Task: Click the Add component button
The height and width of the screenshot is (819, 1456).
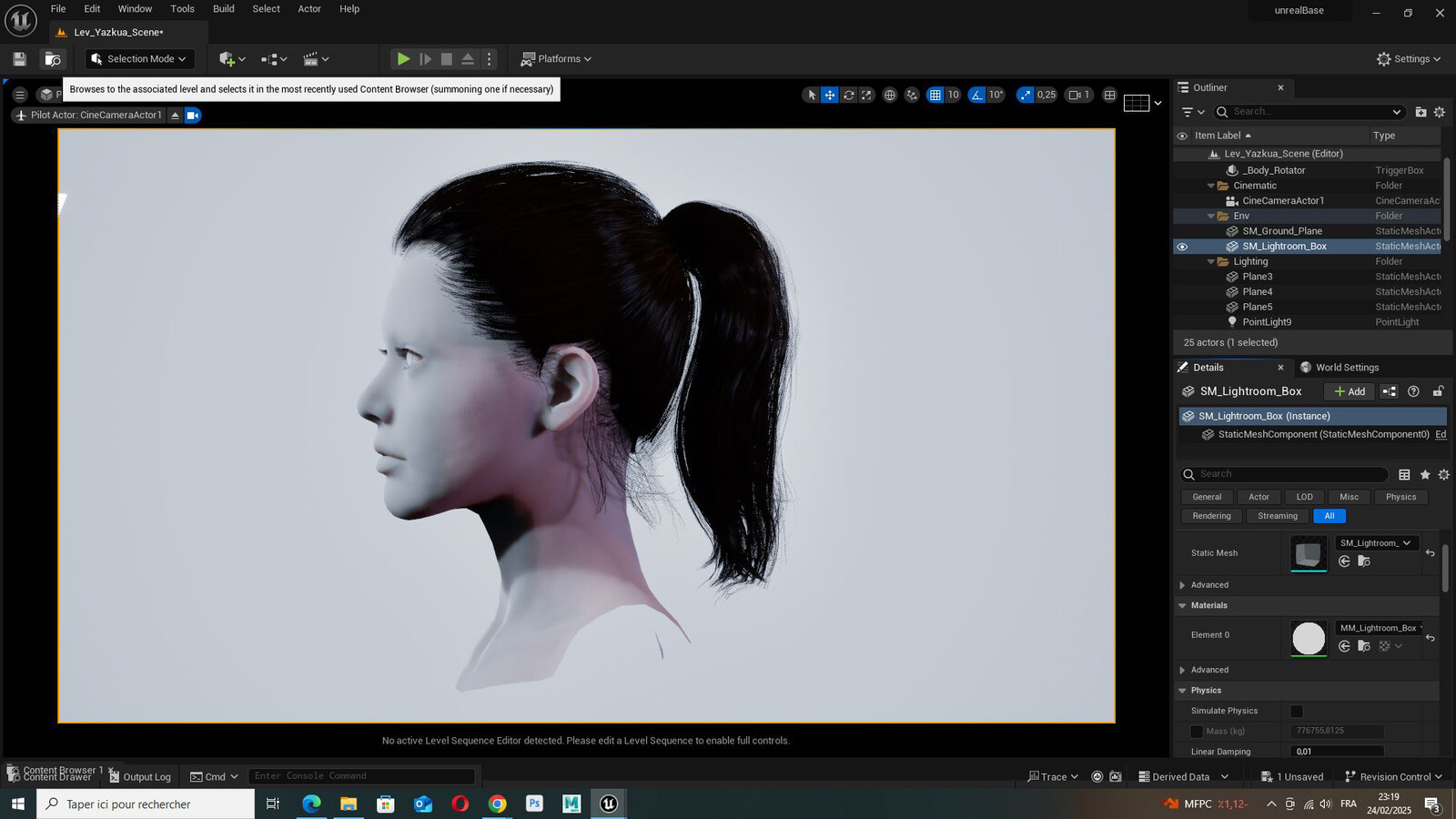Action: point(1350,391)
